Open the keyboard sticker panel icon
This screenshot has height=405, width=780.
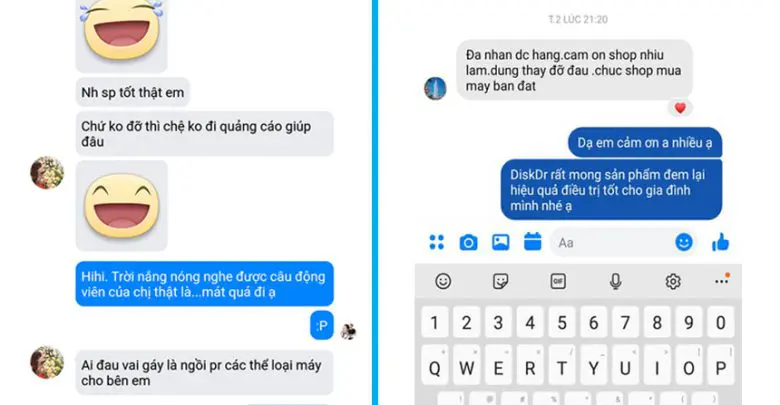500,282
